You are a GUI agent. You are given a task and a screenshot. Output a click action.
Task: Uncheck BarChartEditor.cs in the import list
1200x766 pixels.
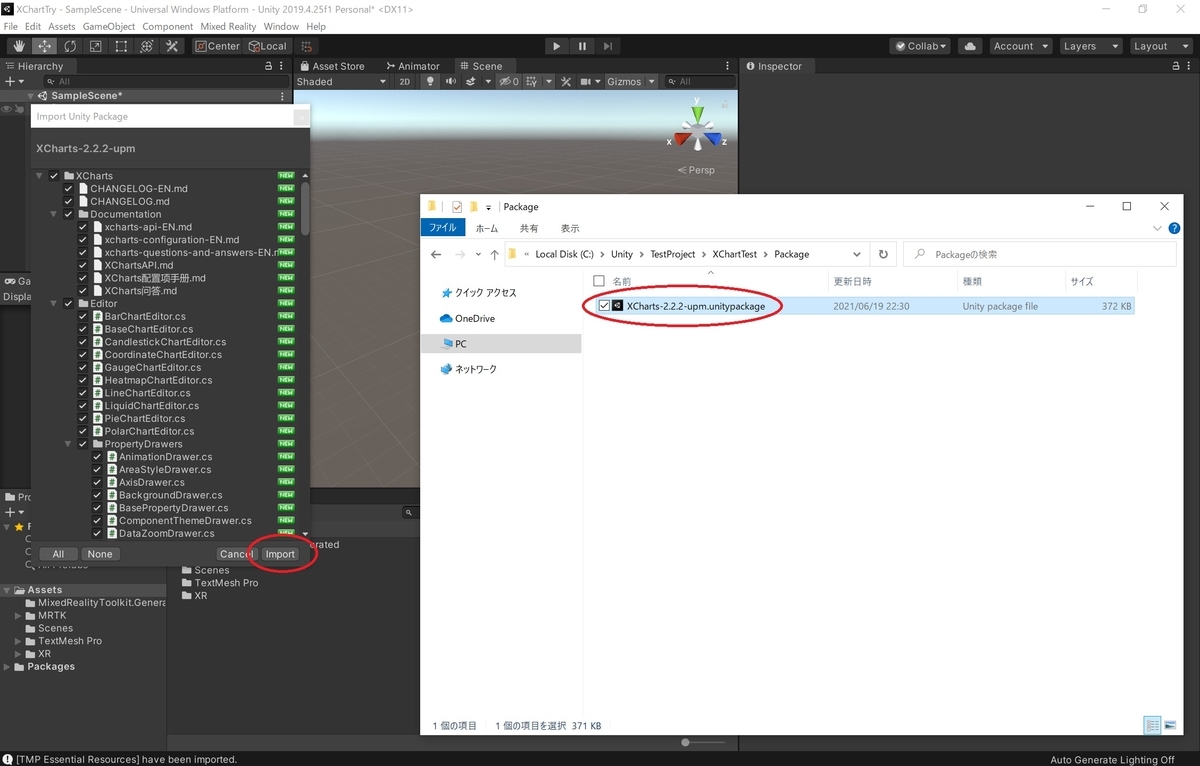(82, 316)
